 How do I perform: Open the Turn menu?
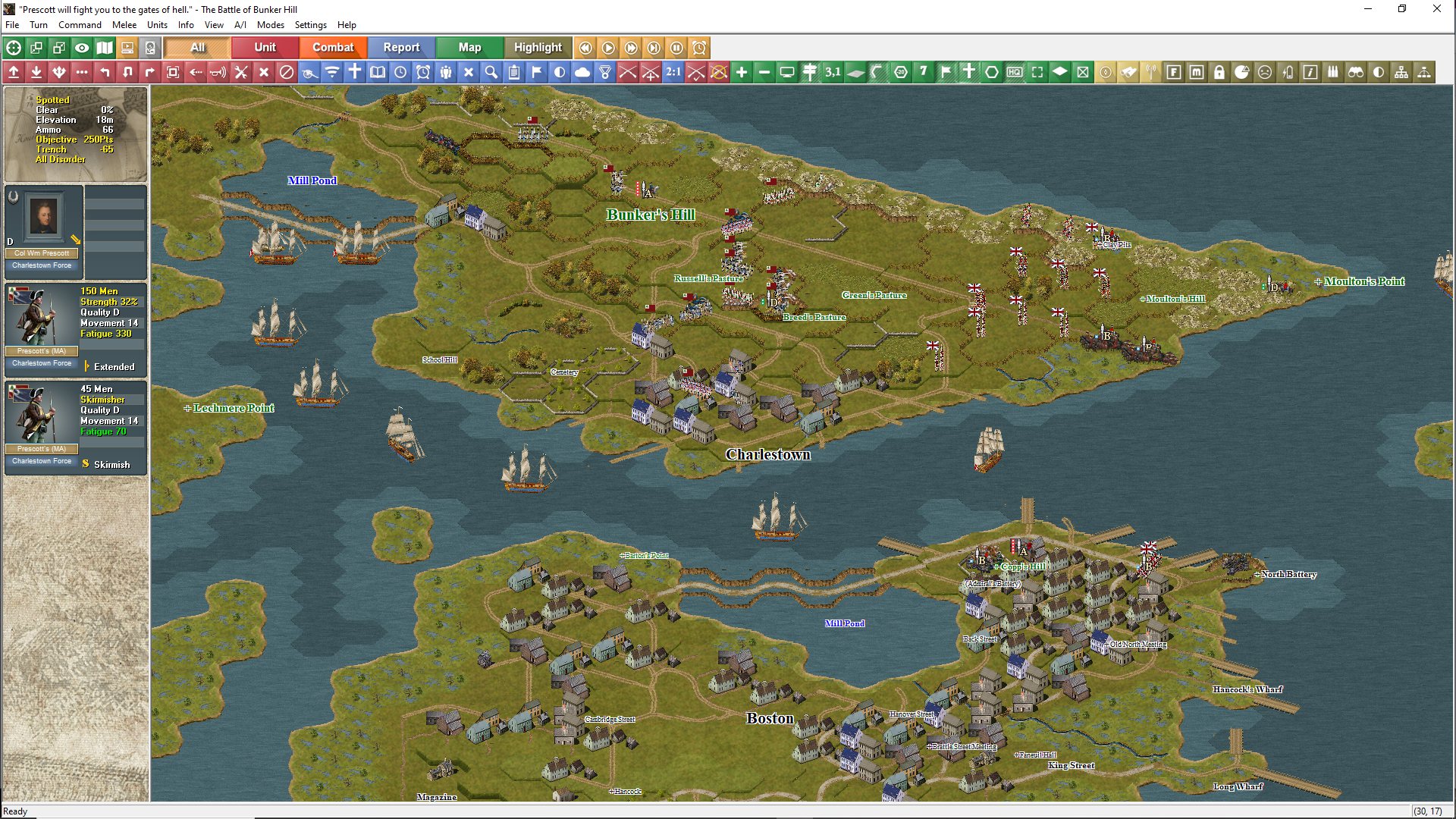[39, 25]
